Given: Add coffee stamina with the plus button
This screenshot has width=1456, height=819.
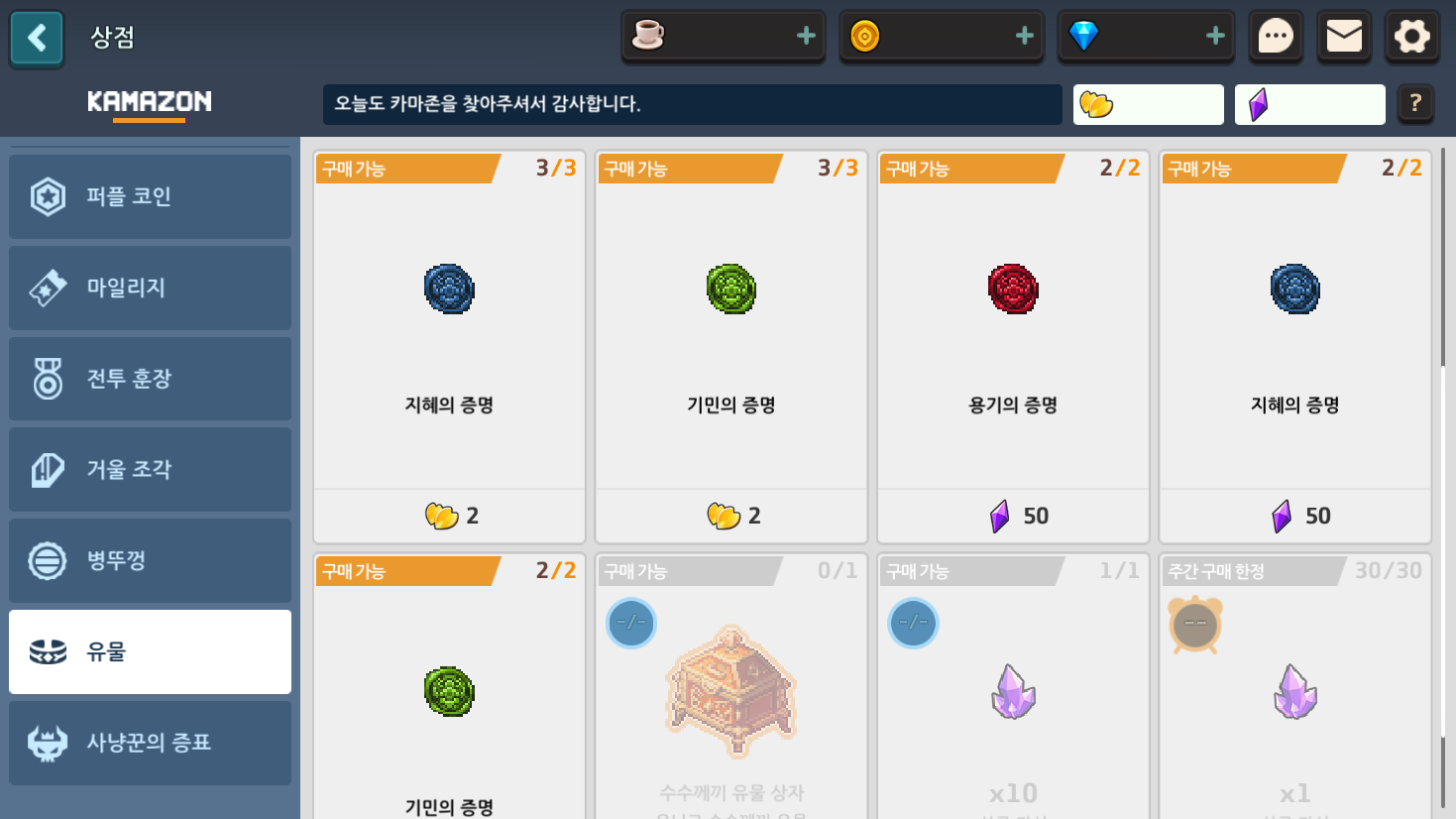Looking at the screenshot, I should (806, 37).
